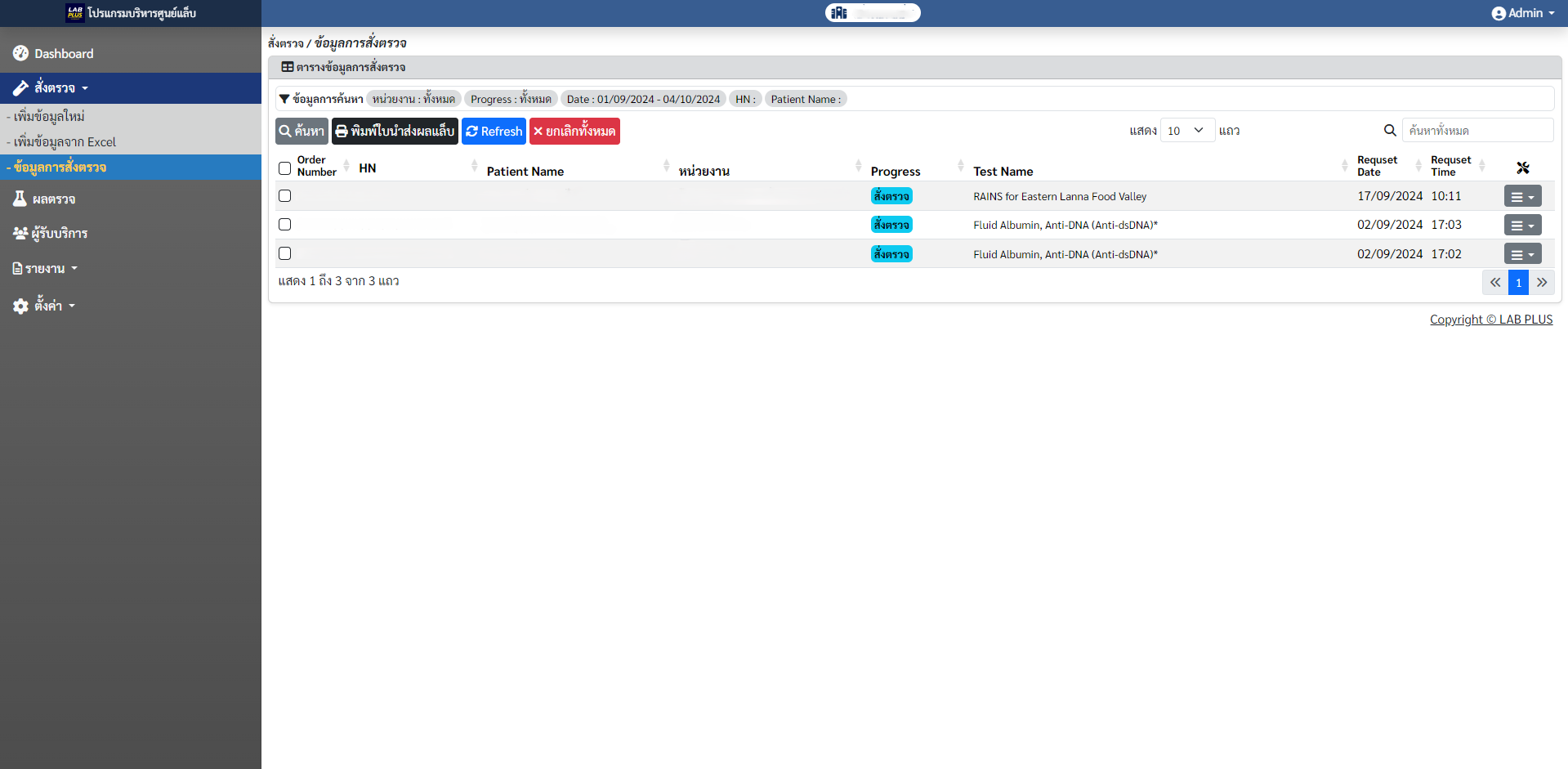Viewport: 1568px width, 769px height.
Task: Click the ค้นหาทั้งหมด search input field
Action: click(1476, 131)
